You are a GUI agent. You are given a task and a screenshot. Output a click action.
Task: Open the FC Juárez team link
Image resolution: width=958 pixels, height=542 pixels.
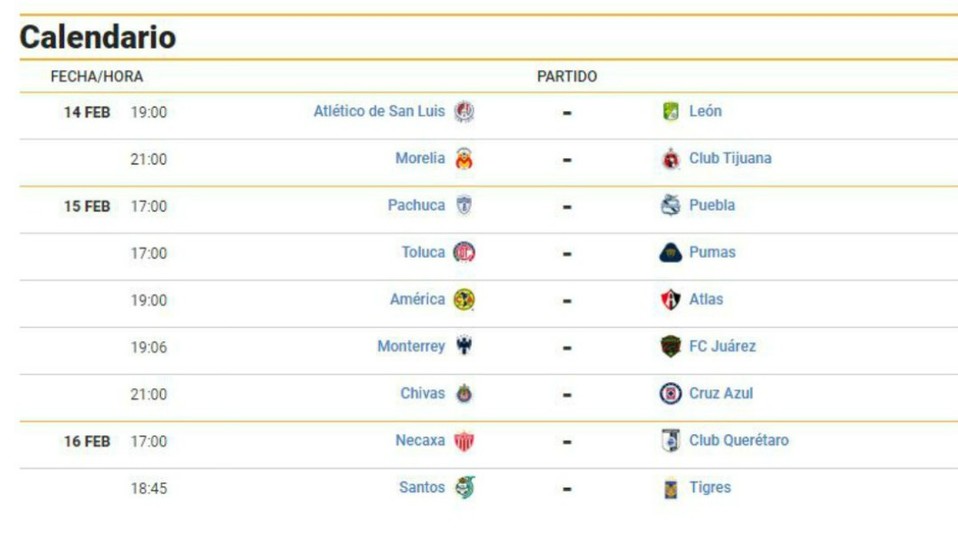722,346
